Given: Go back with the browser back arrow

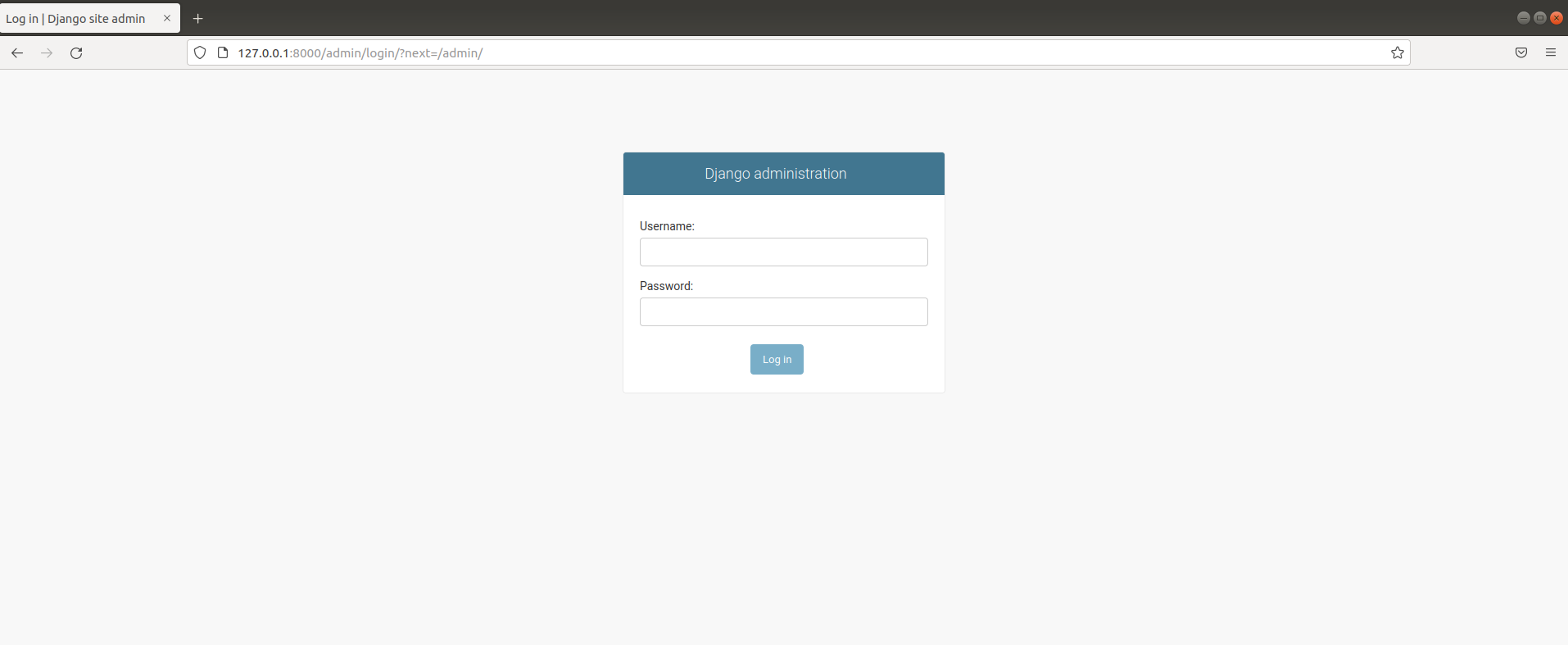Looking at the screenshot, I should 17,53.
